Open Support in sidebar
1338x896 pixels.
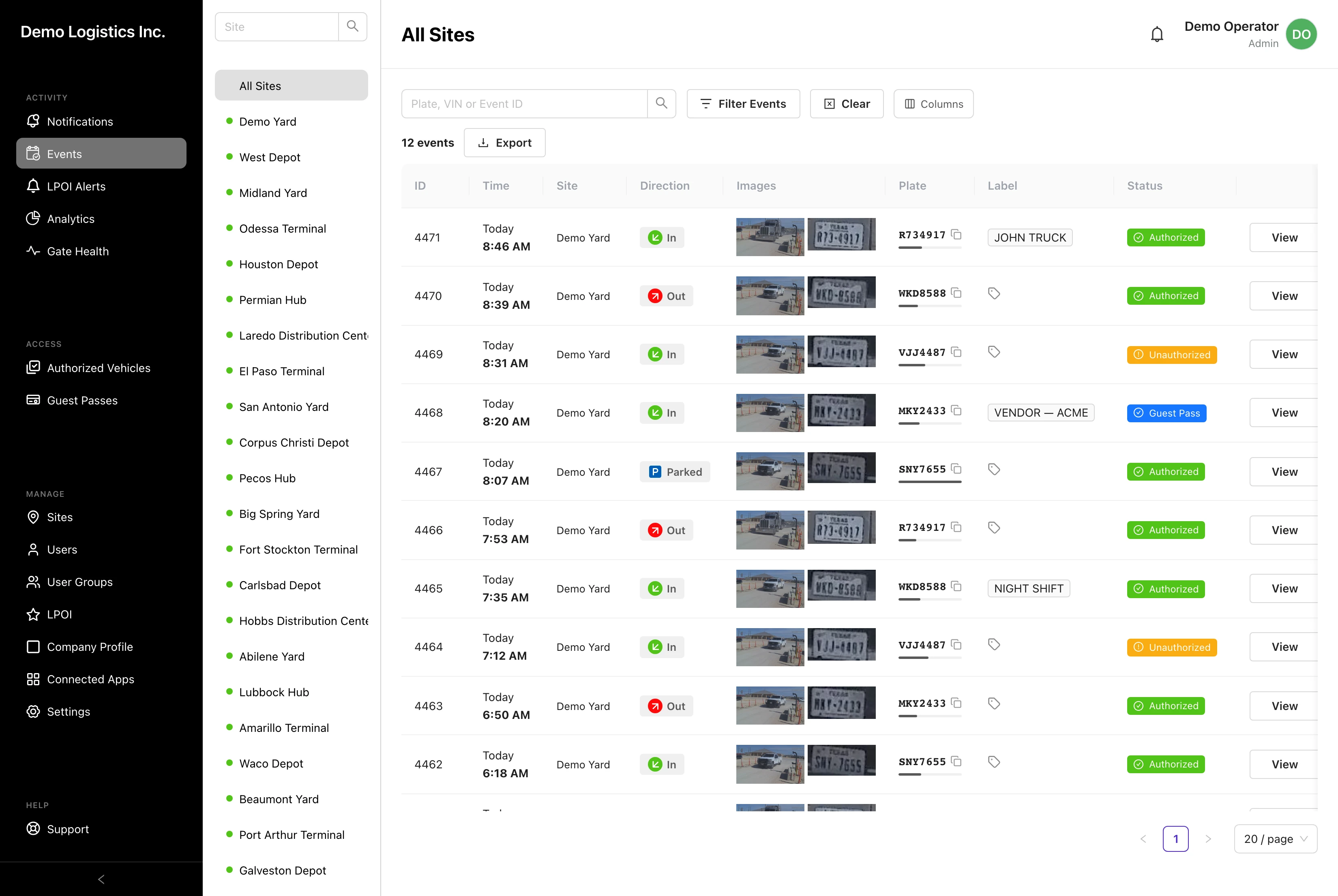(101, 829)
